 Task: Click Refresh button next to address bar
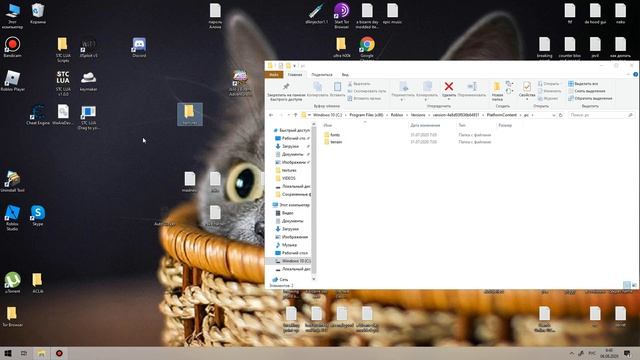tap(560, 115)
